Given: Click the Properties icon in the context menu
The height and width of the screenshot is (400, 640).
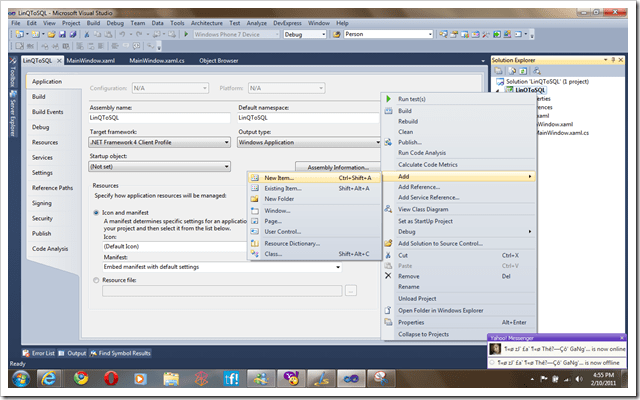Looking at the screenshot, I should tap(389, 322).
